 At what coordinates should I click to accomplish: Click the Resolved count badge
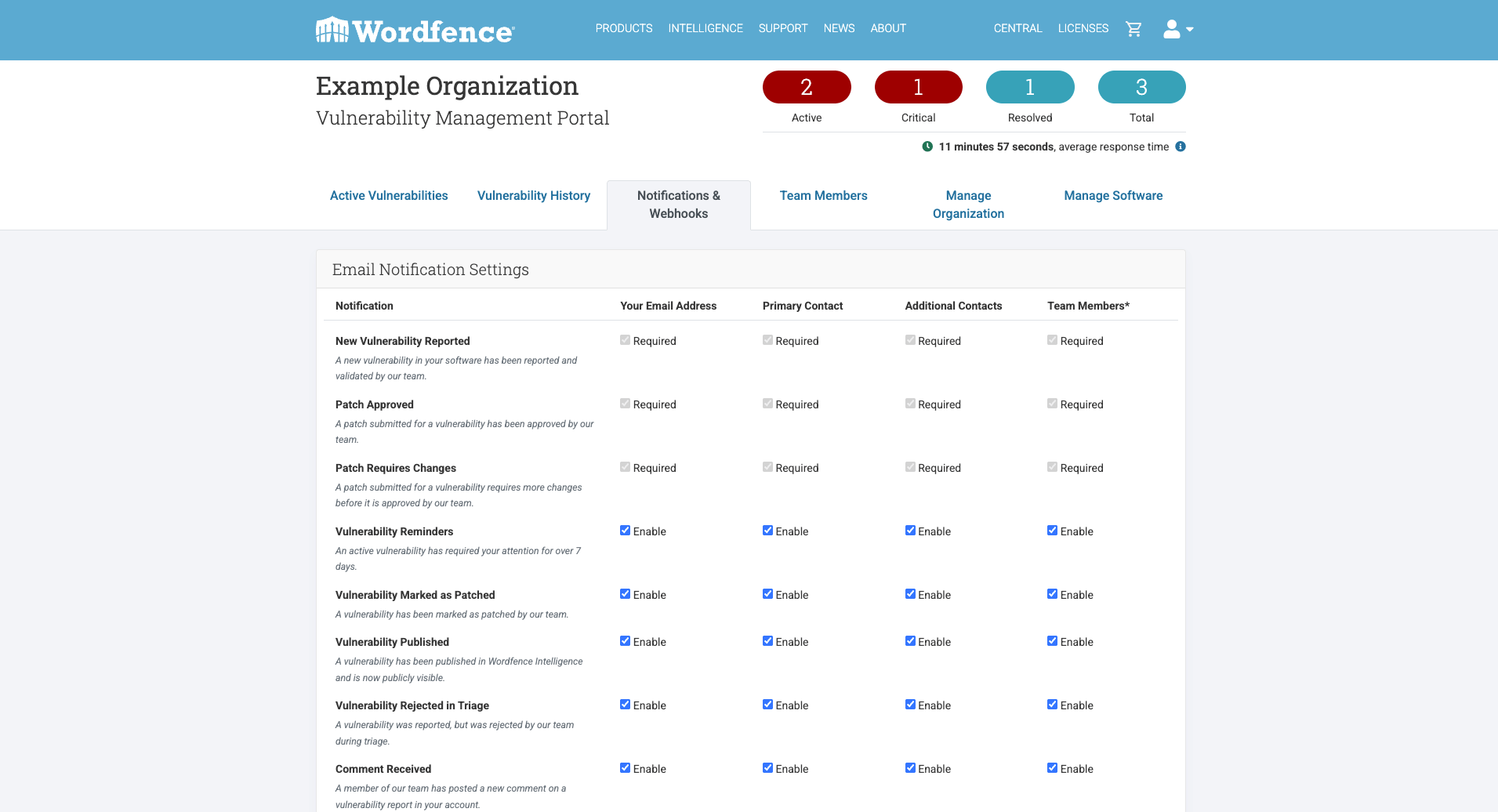(1029, 87)
